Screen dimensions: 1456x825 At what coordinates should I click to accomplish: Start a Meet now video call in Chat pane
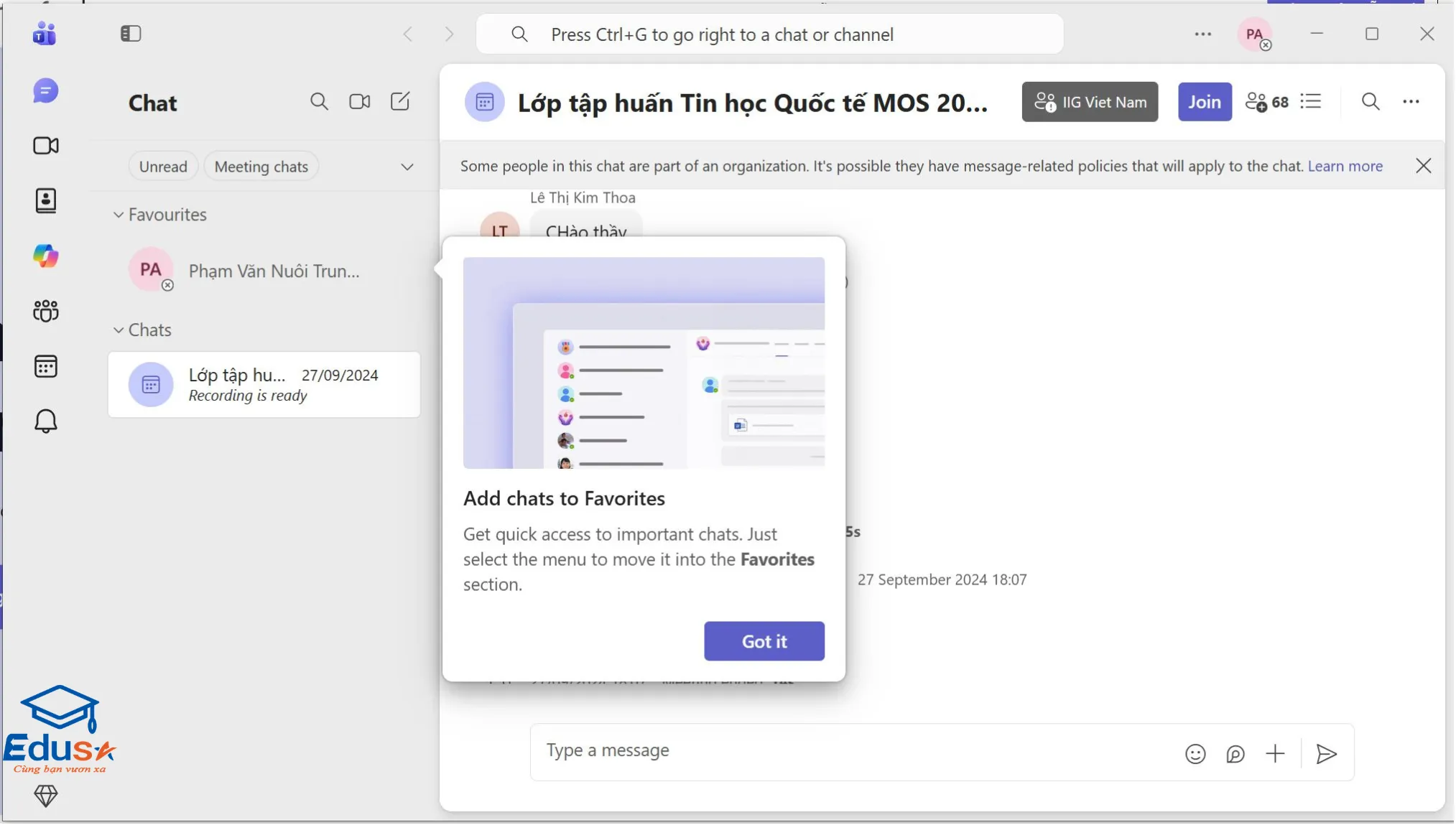click(360, 102)
